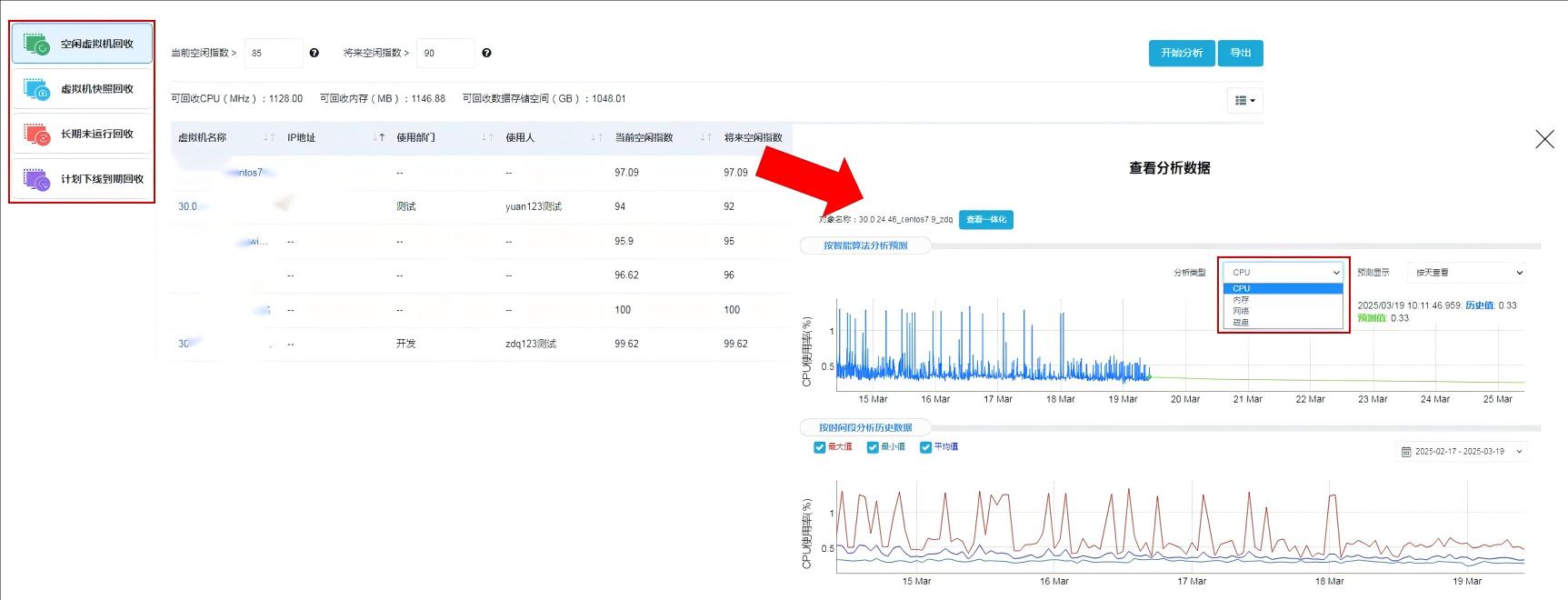Click the 导出 export button
The height and width of the screenshot is (600, 1568).
click(x=1241, y=54)
